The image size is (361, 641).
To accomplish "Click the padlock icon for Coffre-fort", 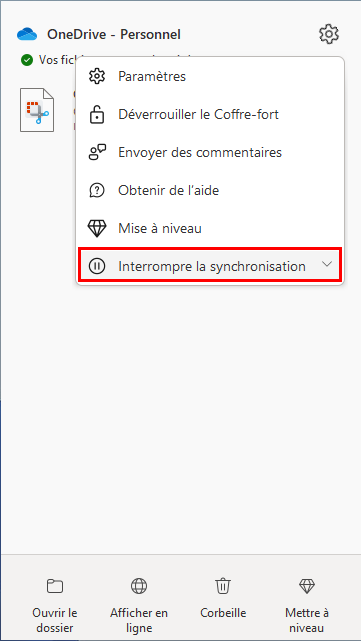I will pos(97,114).
